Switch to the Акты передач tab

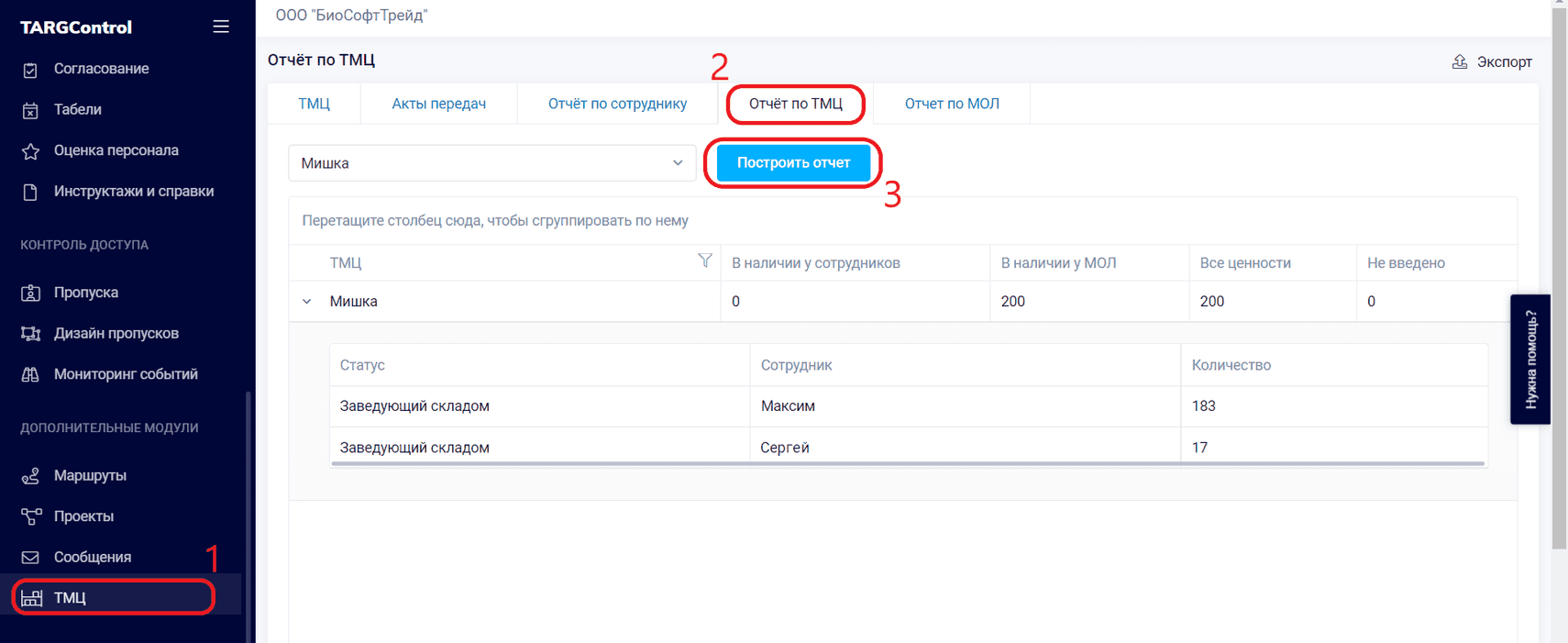pos(438,104)
